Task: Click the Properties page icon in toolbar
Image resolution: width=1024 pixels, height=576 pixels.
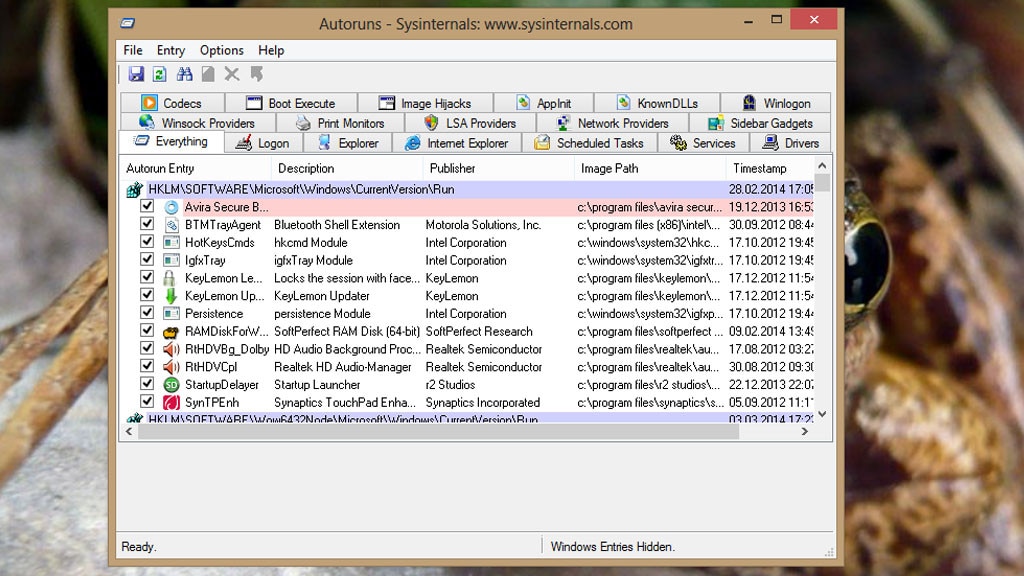Action: click(x=208, y=74)
